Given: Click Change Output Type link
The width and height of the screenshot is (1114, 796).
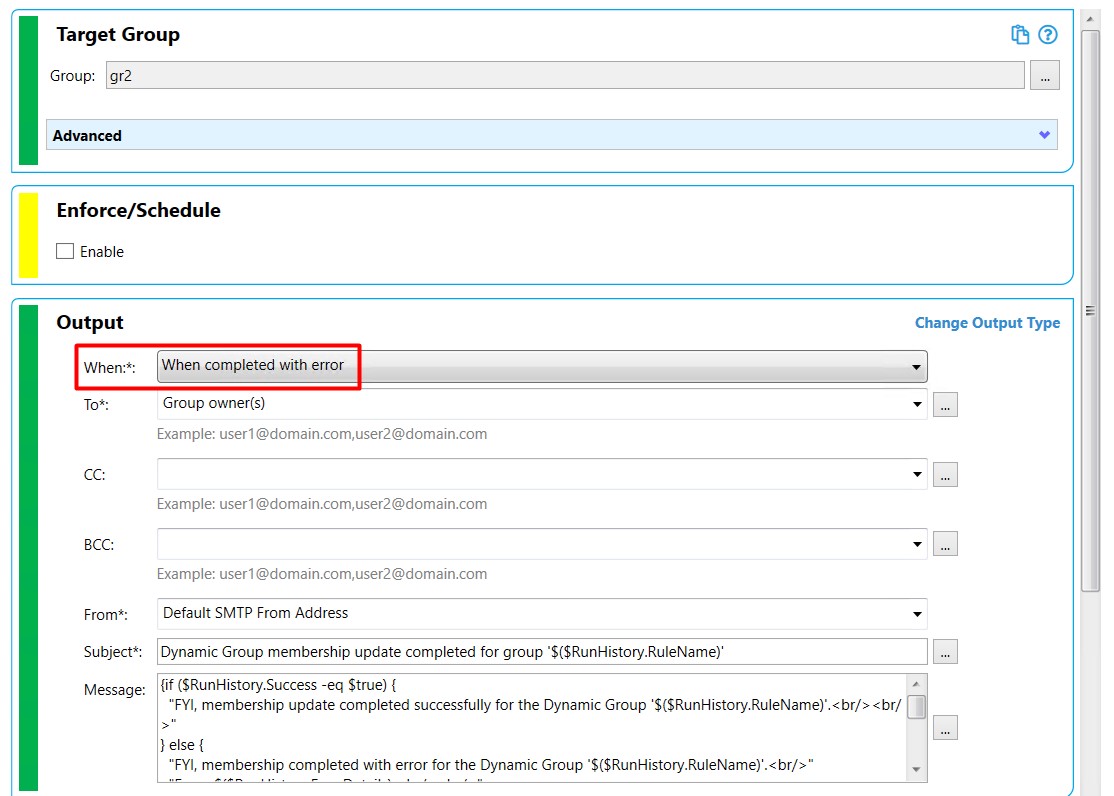Looking at the screenshot, I should (987, 323).
